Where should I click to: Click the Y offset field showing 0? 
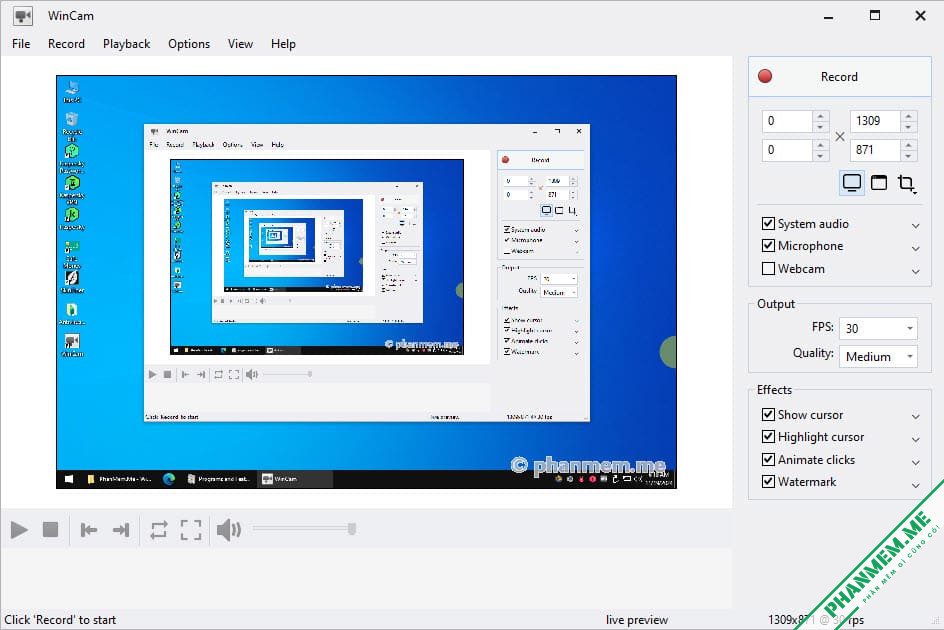(x=787, y=150)
